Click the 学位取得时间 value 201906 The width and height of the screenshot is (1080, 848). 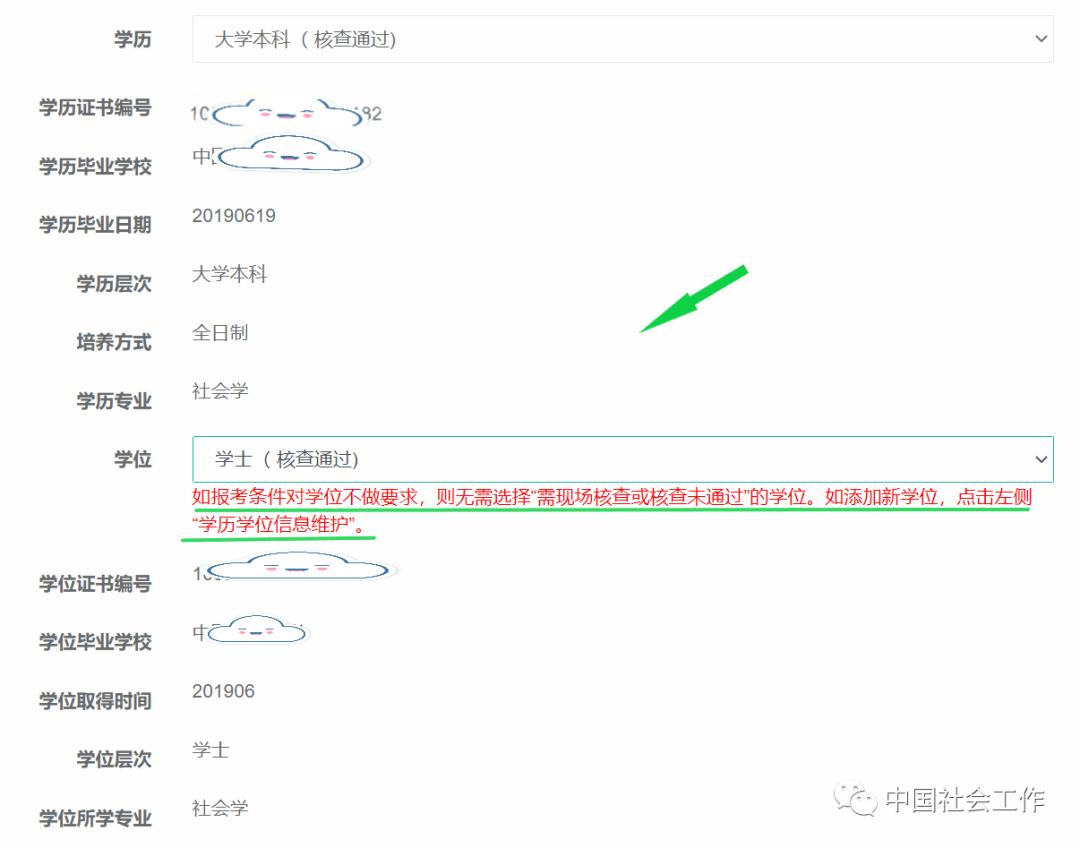coord(223,691)
